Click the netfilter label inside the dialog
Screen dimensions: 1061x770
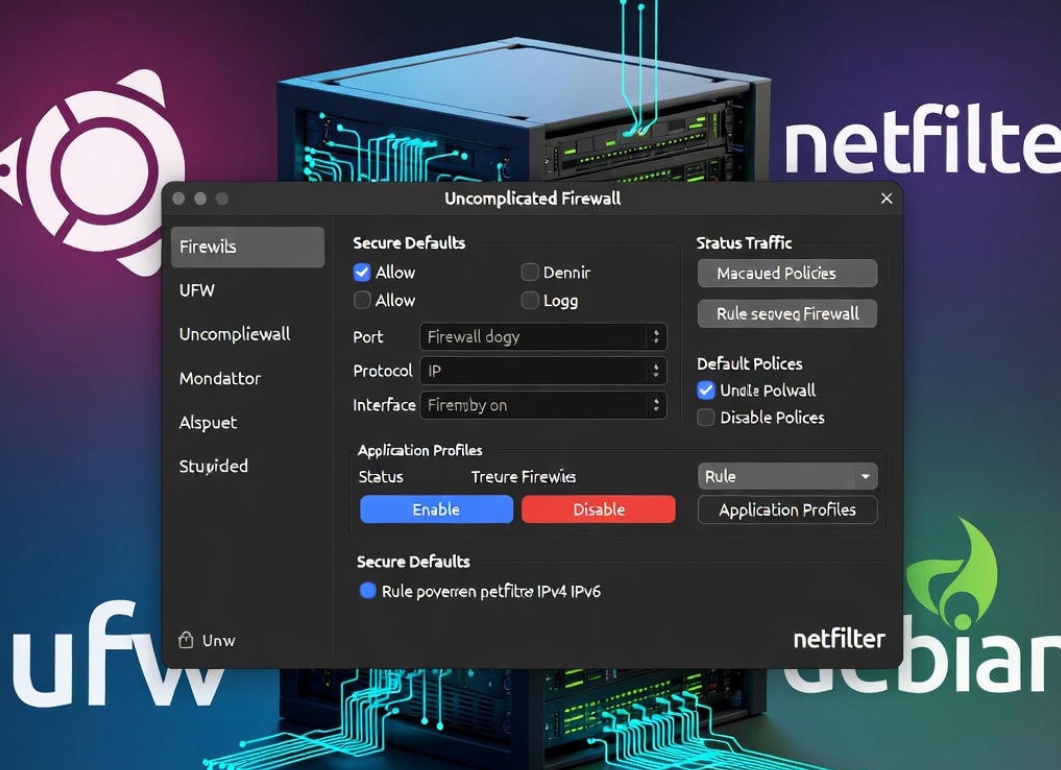point(839,639)
